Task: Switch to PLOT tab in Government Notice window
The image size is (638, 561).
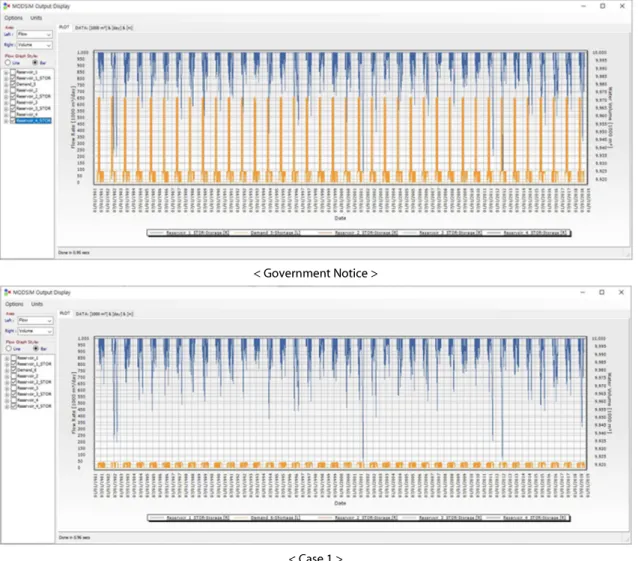Action: (64, 27)
